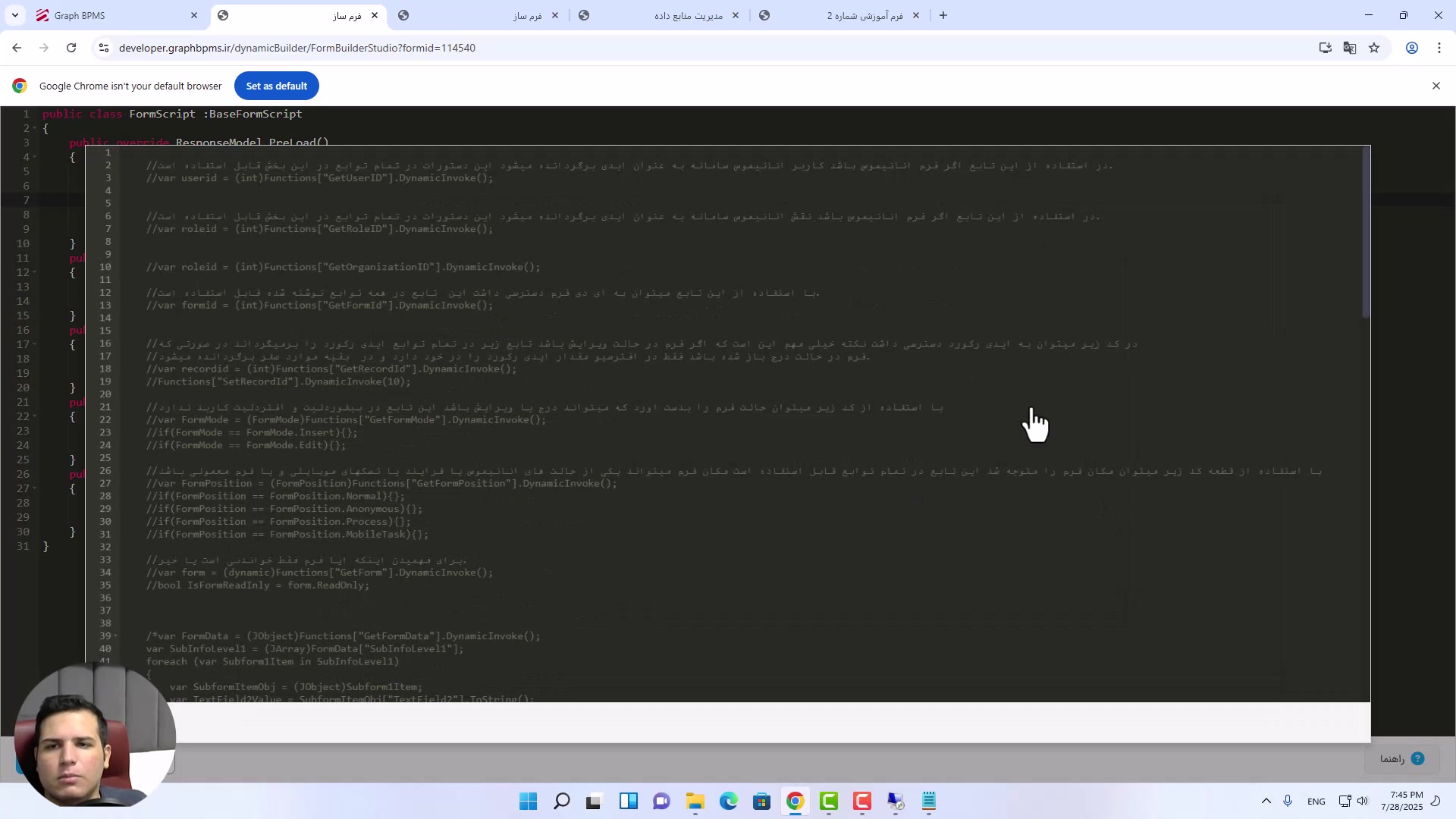The height and width of the screenshot is (819, 1456).
Task: Click the Set as default button
Action: [x=276, y=86]
